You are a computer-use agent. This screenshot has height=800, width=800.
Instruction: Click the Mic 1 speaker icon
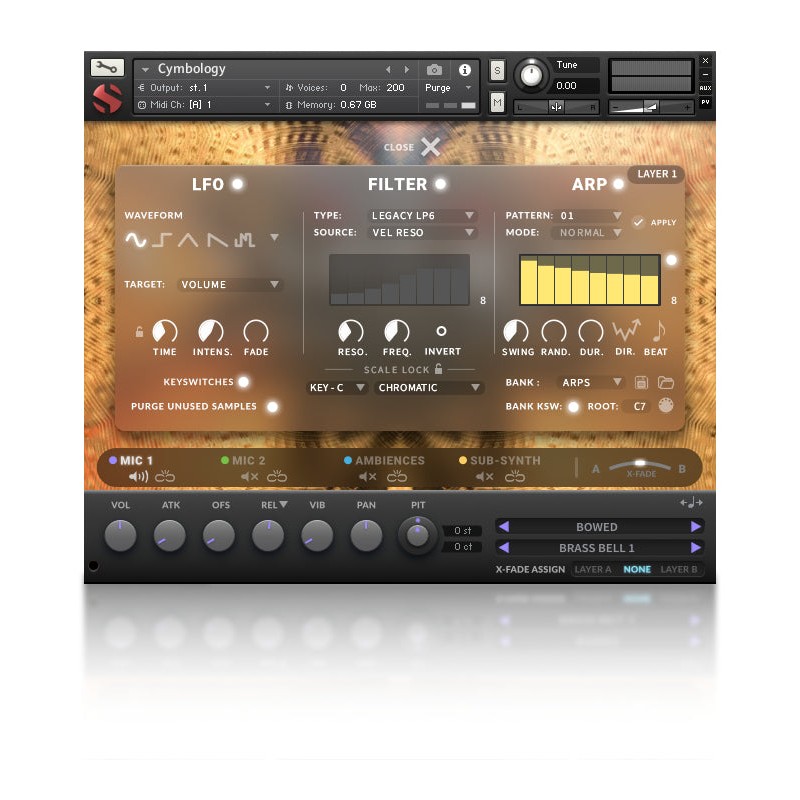click(x=138, y=477)
